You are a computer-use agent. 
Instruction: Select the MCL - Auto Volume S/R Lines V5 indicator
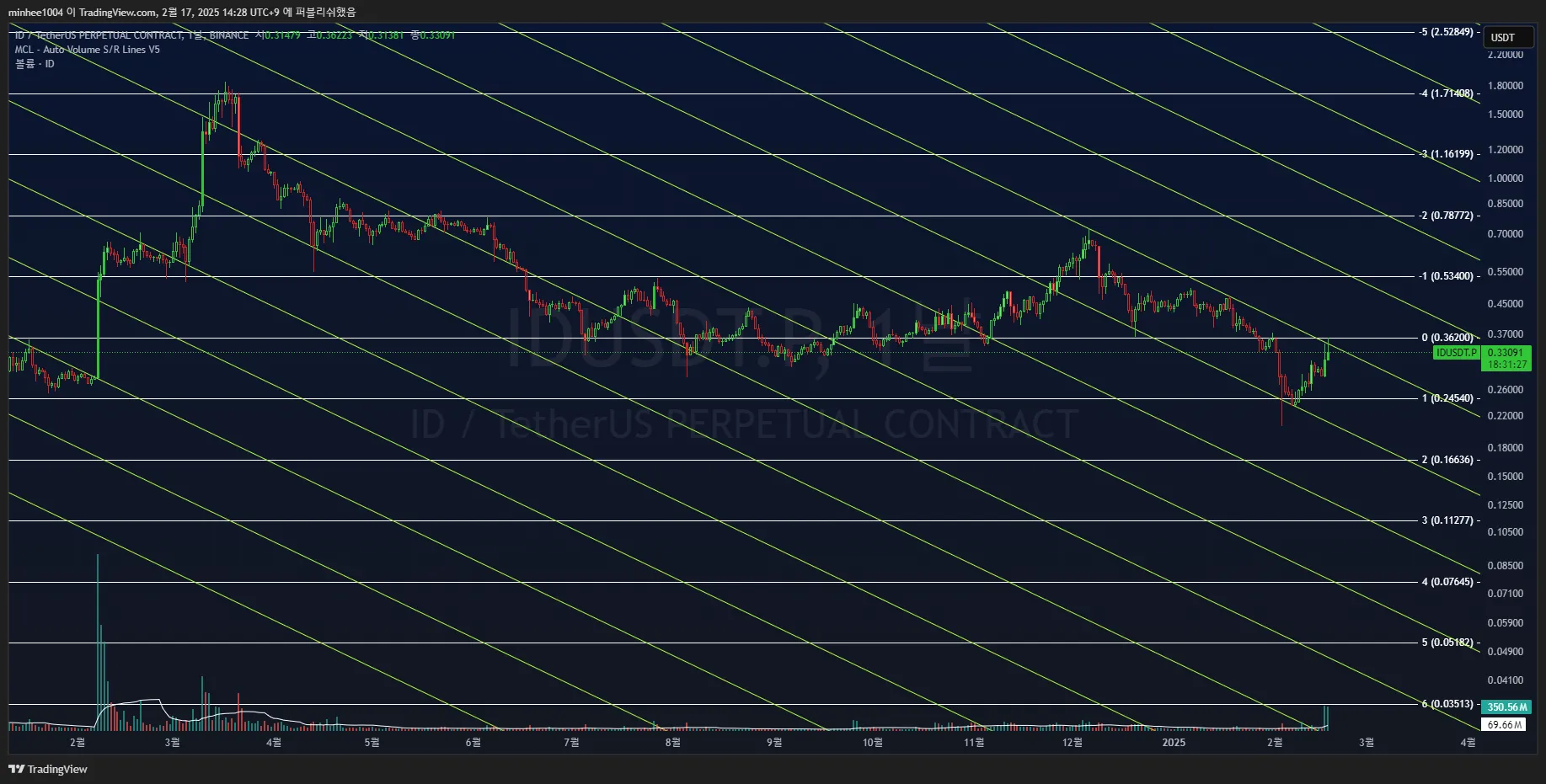(x=87, y=50)
